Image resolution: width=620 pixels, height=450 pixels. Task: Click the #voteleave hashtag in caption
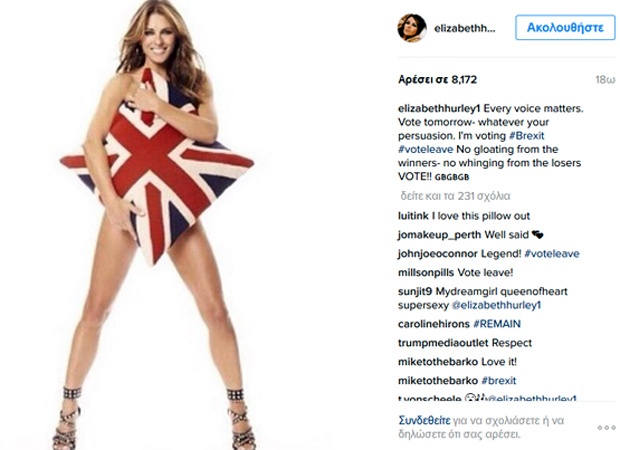[425, 149]
